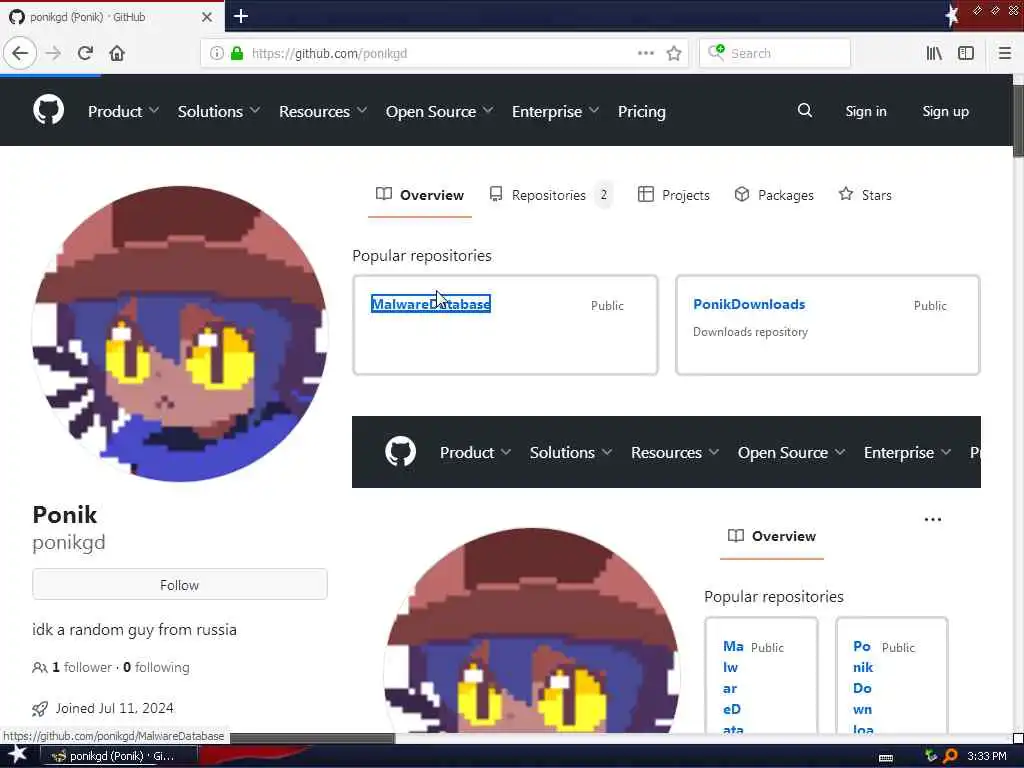Open site information icon in address bar
The image size is (1024, 768).
(x=217, y=53)
